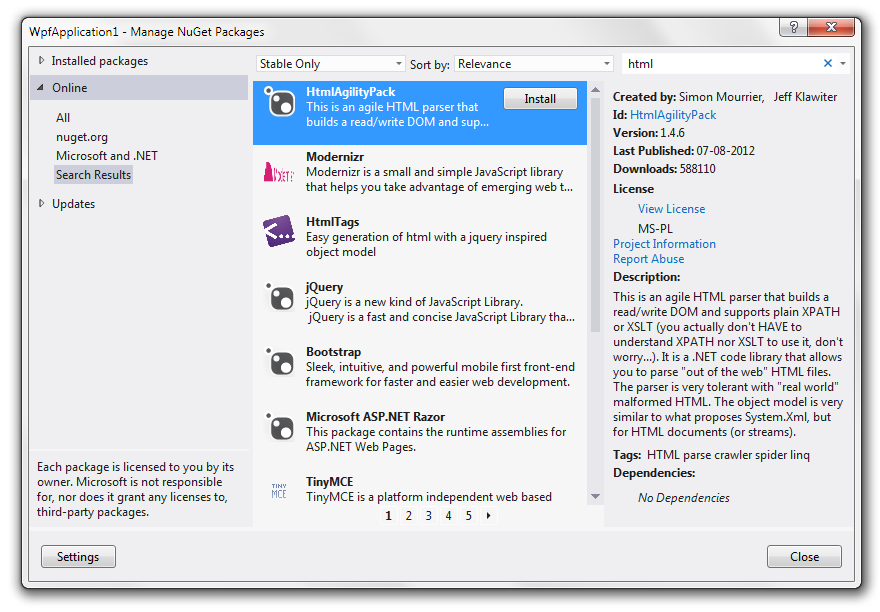This screenshot has height=612, width=880.
Task: Select the Modernizr package entry
Action: [x=420, y=177]
